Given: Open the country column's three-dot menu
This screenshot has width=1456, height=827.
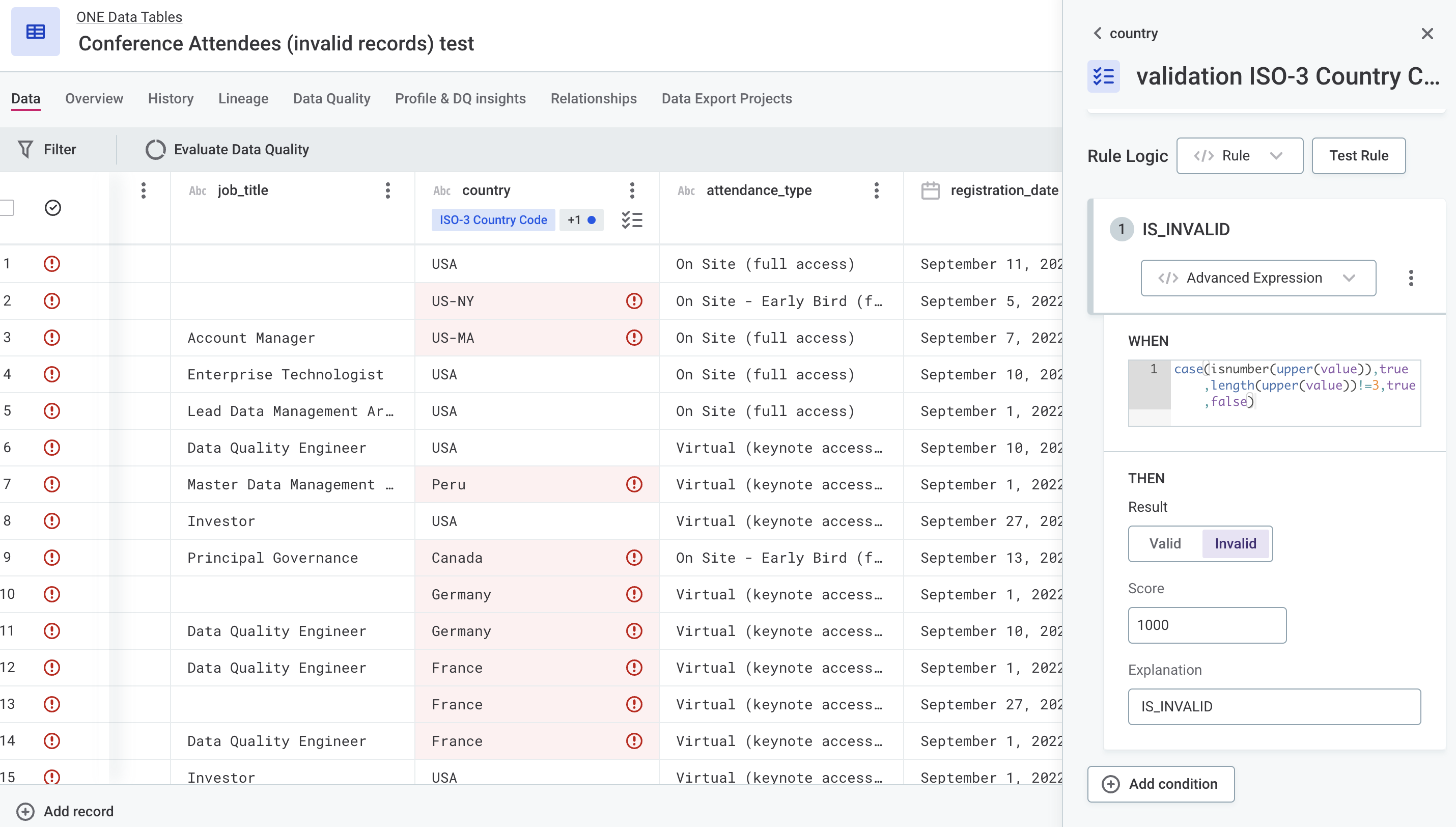Looking at the screenshot, I should click(x=632, y=190).
